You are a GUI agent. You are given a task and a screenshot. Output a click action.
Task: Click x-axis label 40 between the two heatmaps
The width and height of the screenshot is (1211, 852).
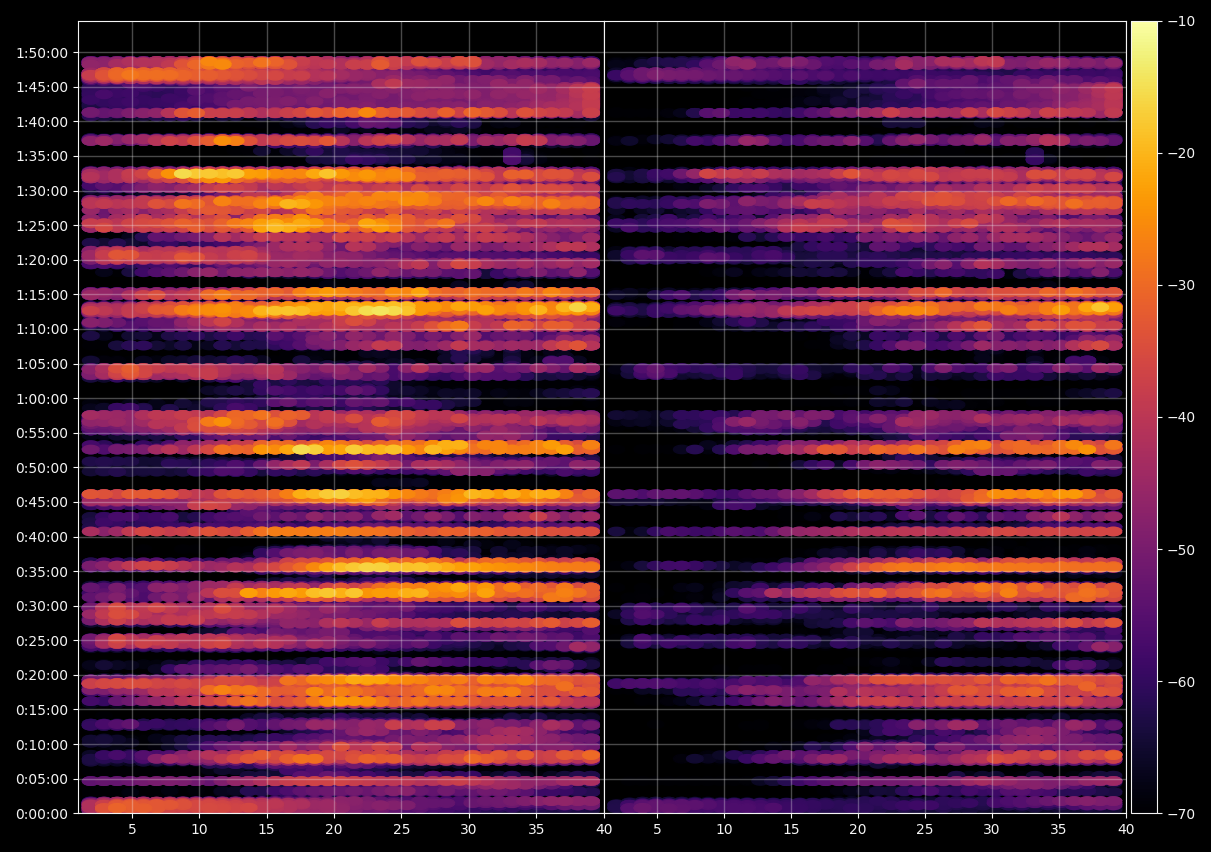[x=604, y=830]
